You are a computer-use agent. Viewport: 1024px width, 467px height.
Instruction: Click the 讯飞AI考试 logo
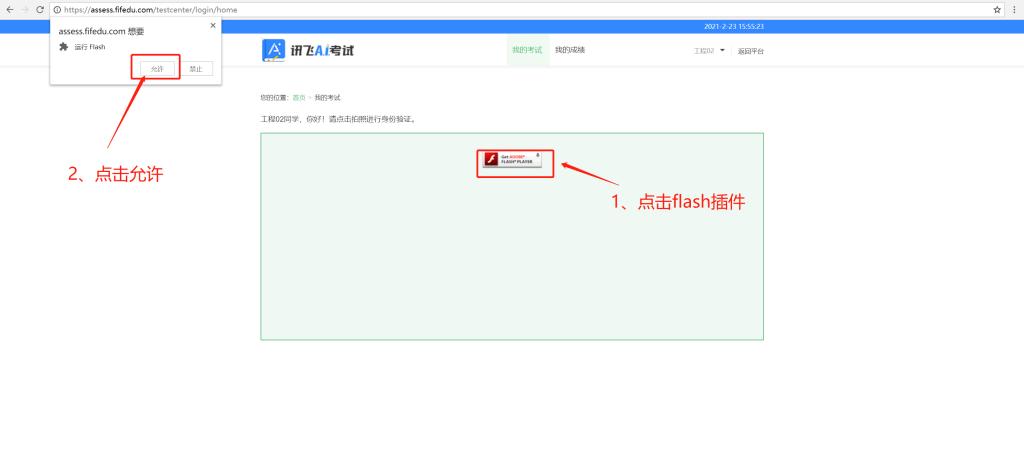point(307,50)
